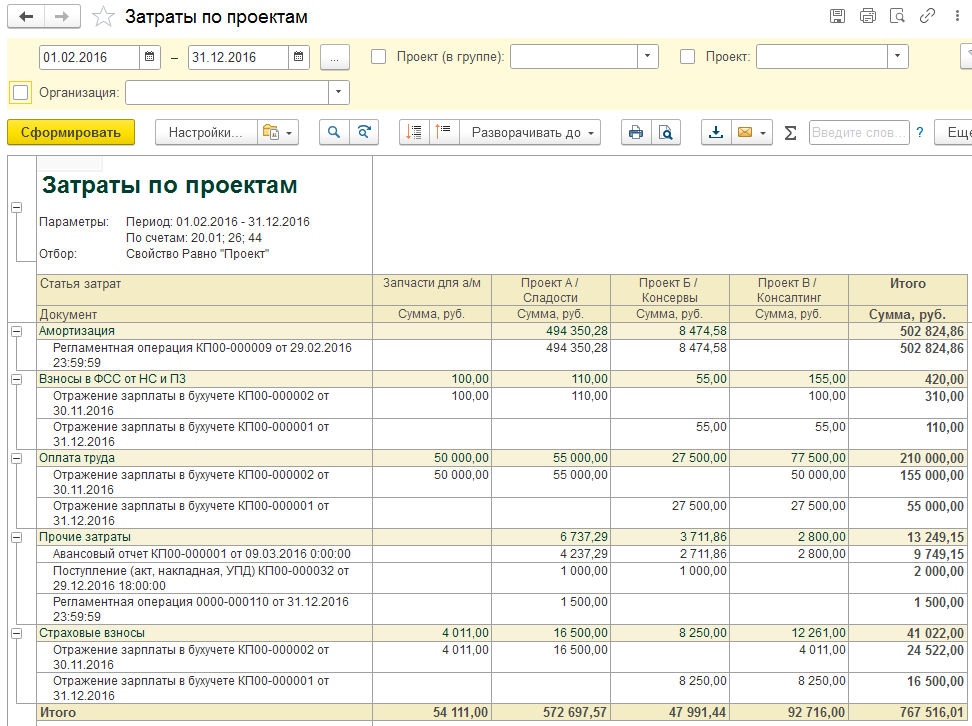Collapse the Оплата труда group

[x=17, y=459]
